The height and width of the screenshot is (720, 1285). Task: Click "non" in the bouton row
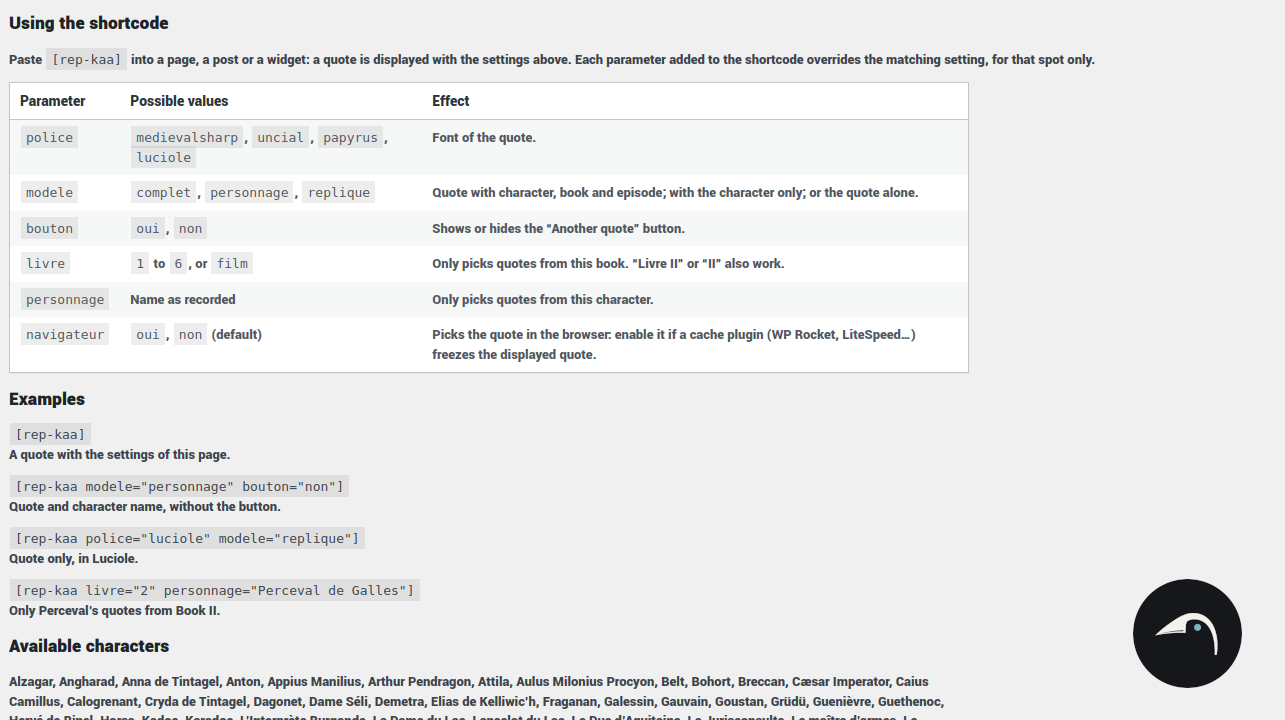191,229
